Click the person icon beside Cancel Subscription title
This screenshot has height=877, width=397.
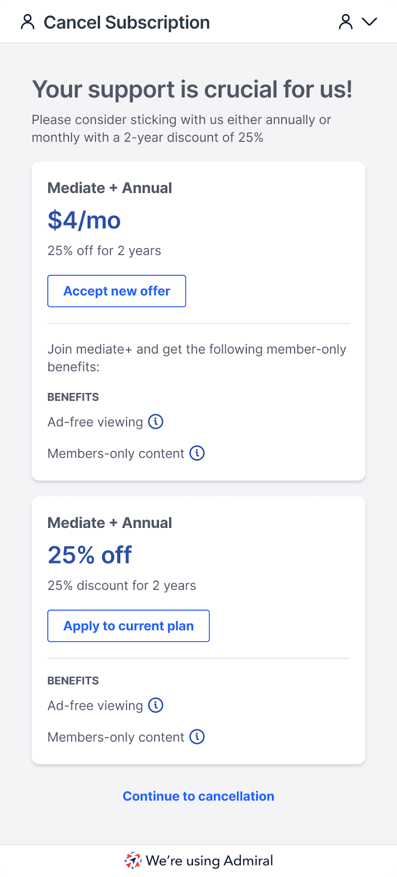[x=27, y=22]
